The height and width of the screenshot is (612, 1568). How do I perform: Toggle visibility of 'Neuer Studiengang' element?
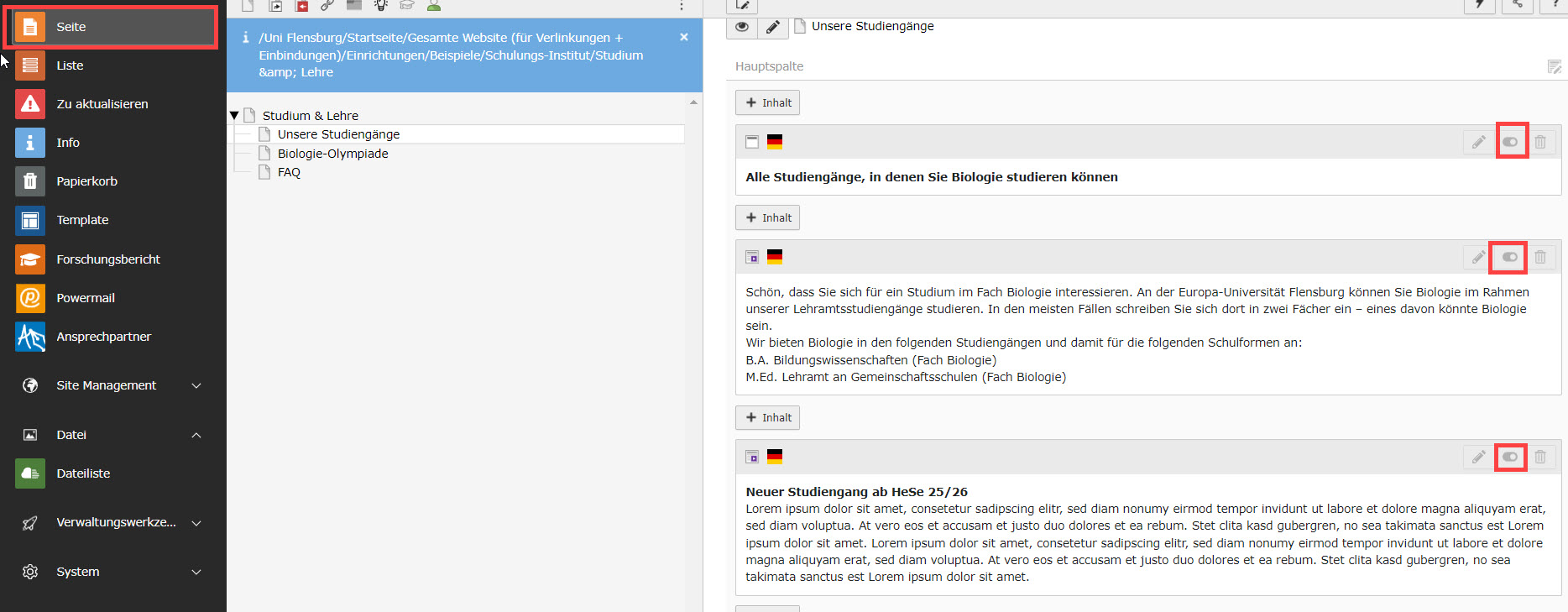click(1510, 457)
